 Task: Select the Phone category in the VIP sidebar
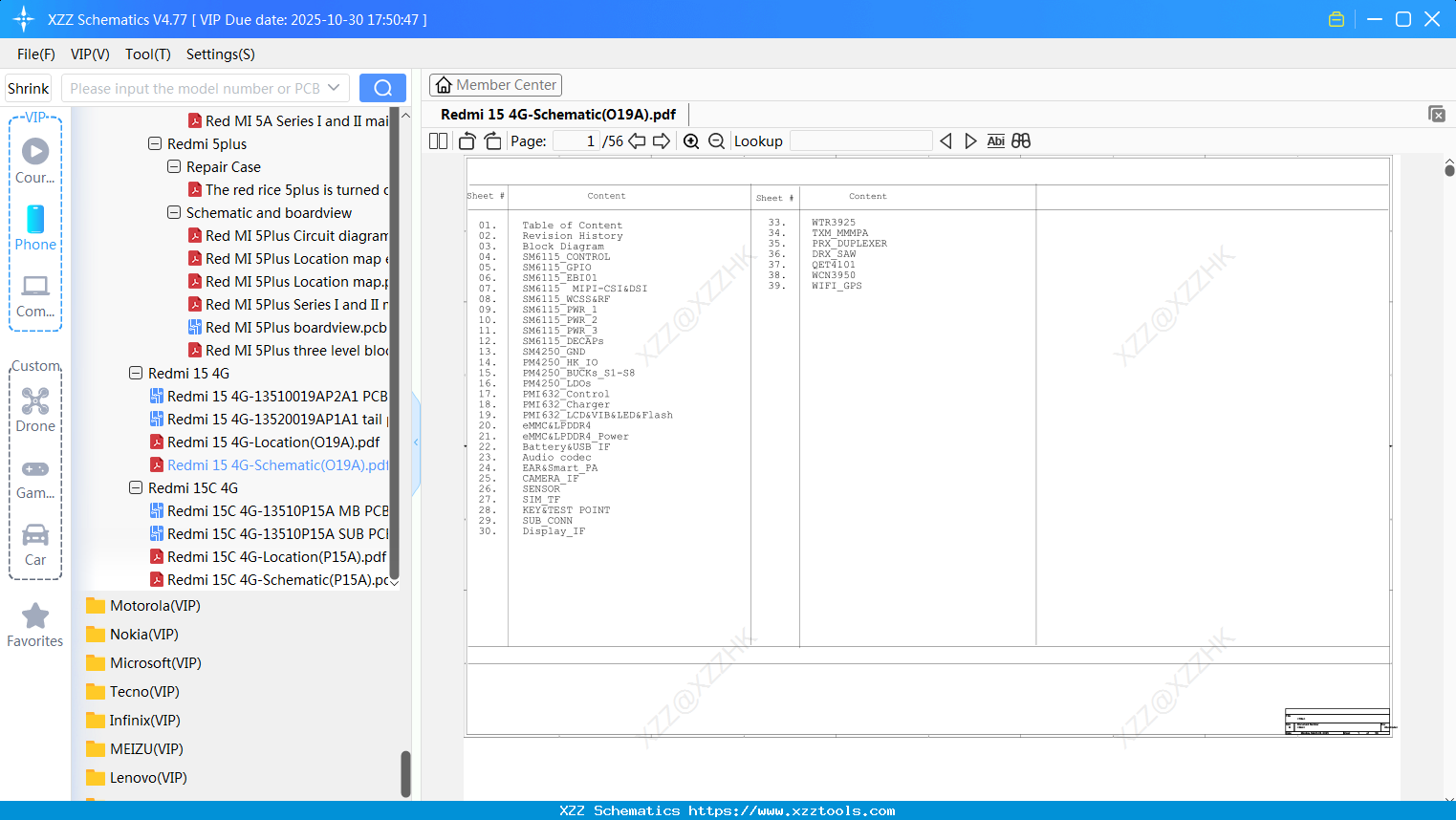coord(35,227)
